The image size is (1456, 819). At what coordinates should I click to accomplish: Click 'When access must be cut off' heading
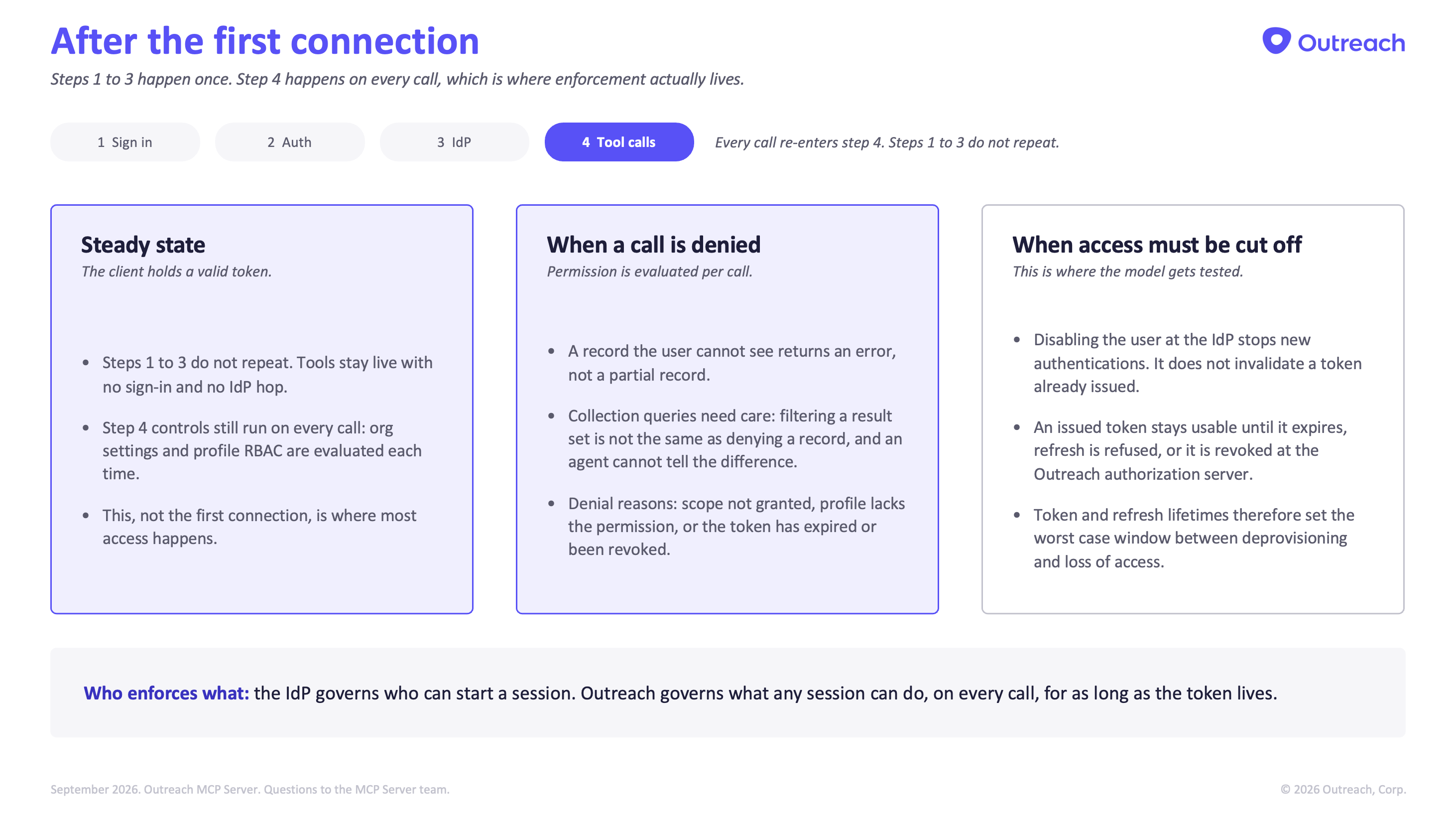1156,244
